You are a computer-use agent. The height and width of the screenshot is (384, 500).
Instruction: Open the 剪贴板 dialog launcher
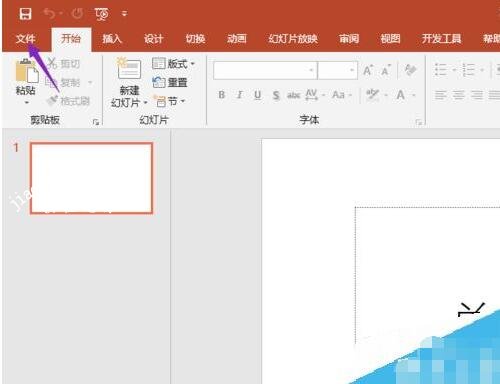point(96,122)
